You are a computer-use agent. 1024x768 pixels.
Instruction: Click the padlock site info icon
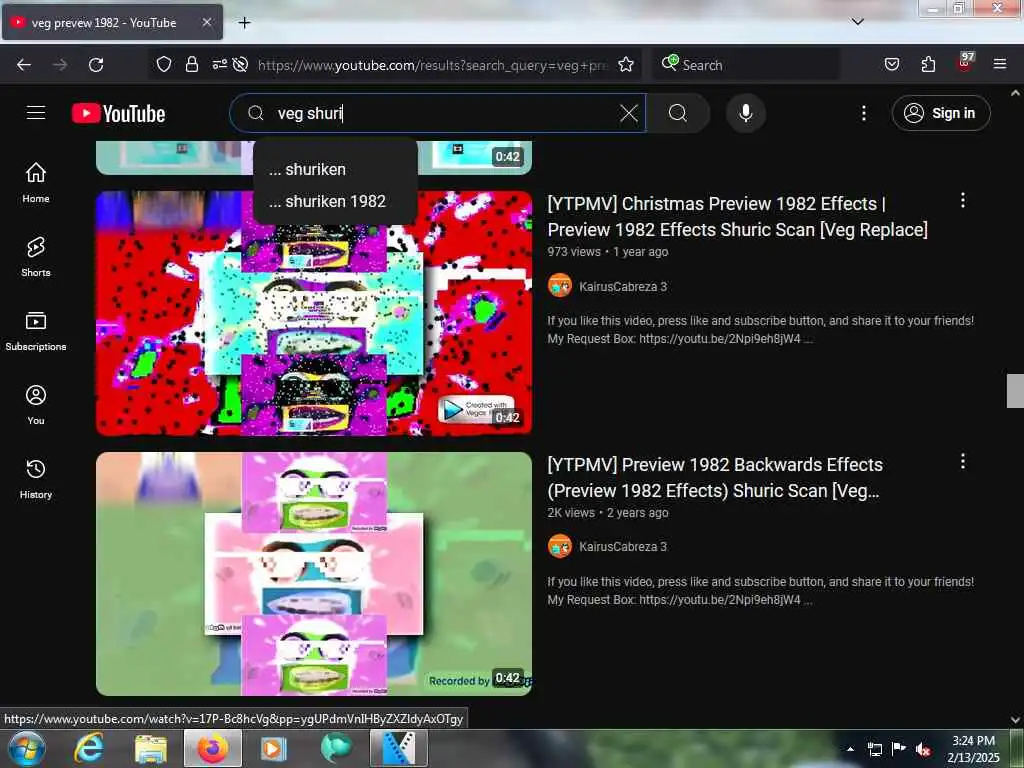[x=191, y=65]
